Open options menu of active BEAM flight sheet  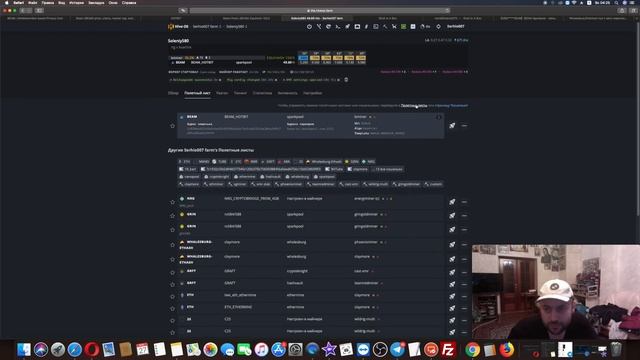[464, 126]
